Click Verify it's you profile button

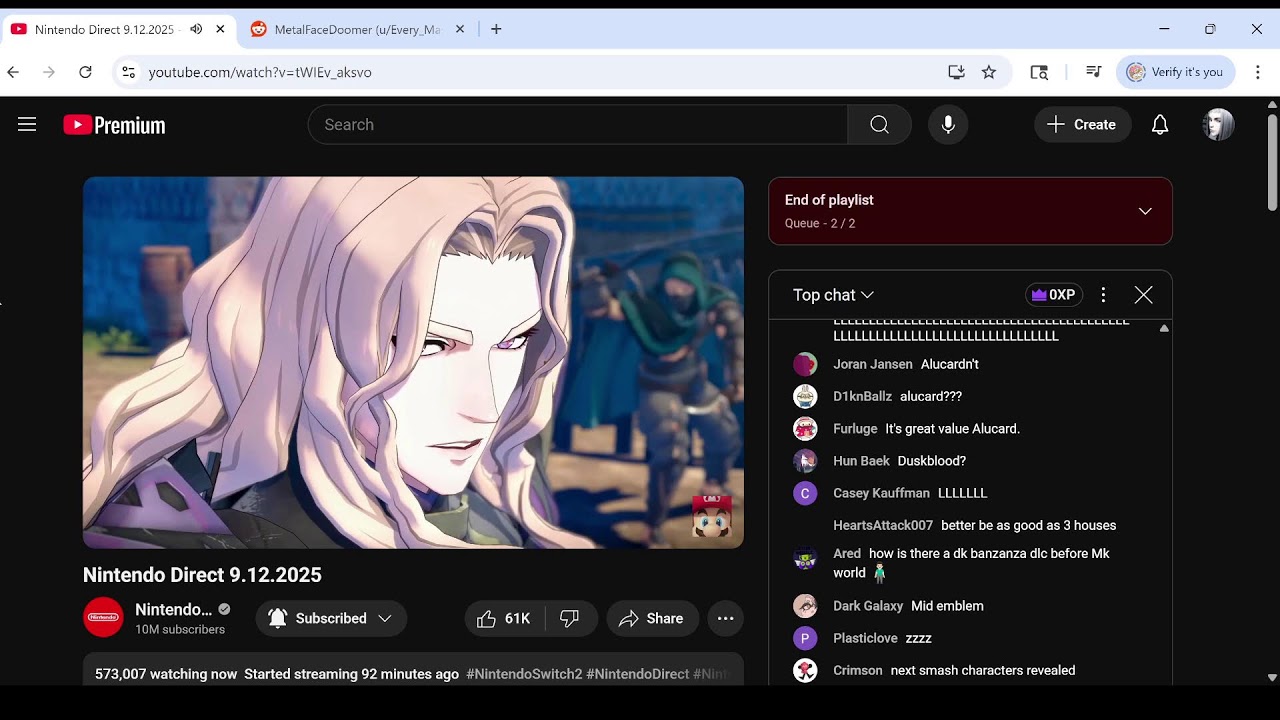coord(1175,72)
